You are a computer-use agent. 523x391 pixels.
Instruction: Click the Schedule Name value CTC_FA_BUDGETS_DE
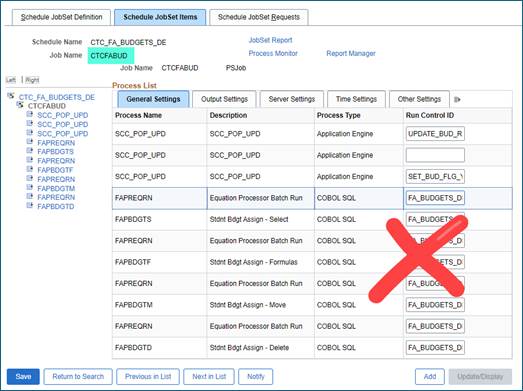pos(128,43)
